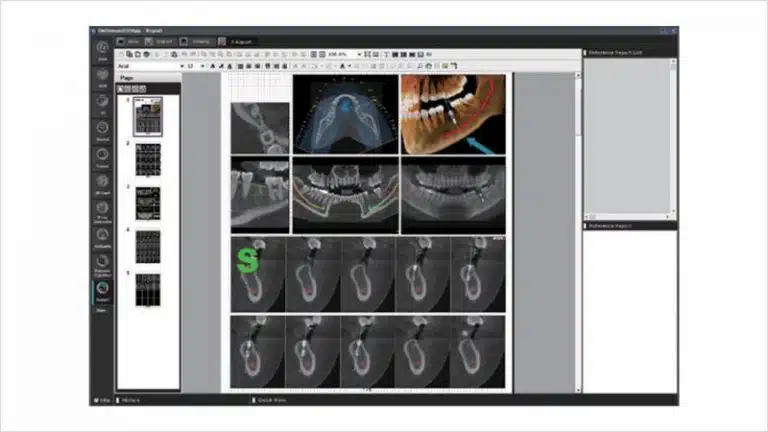
Task: Switch to the Layout tab
Action: [x=162, y=41]
